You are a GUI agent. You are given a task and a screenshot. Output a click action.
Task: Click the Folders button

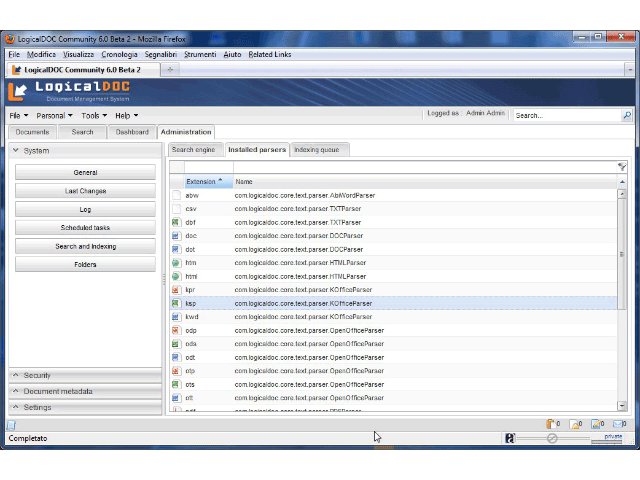point(85,264)
